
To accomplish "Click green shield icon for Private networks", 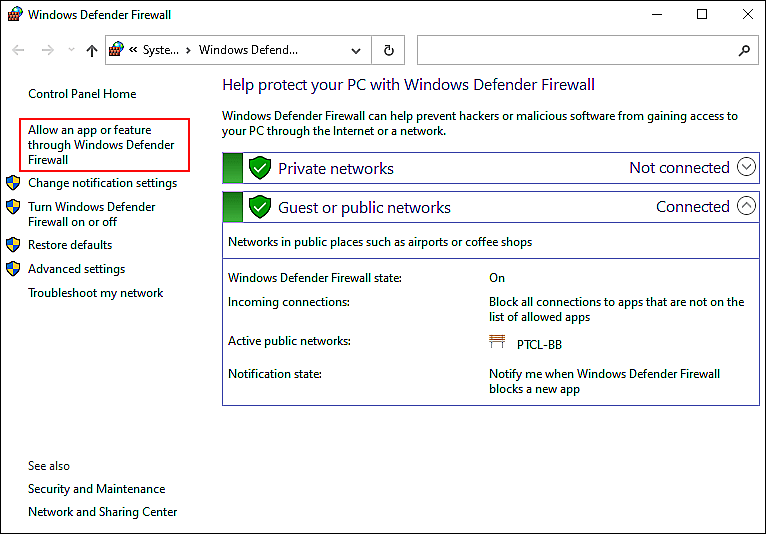I will (x=260, y=168).
